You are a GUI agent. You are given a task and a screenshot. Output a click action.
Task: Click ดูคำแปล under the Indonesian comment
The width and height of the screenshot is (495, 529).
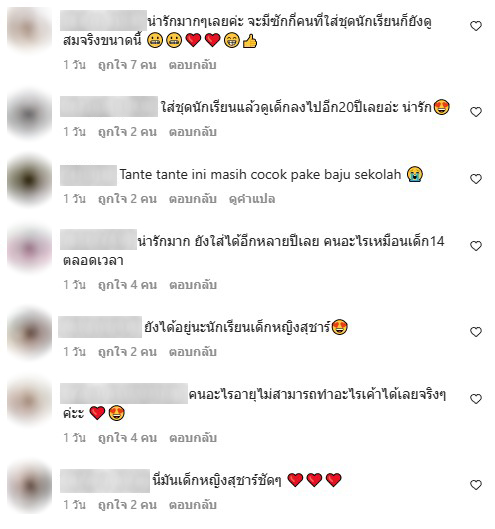coord(252,199)
